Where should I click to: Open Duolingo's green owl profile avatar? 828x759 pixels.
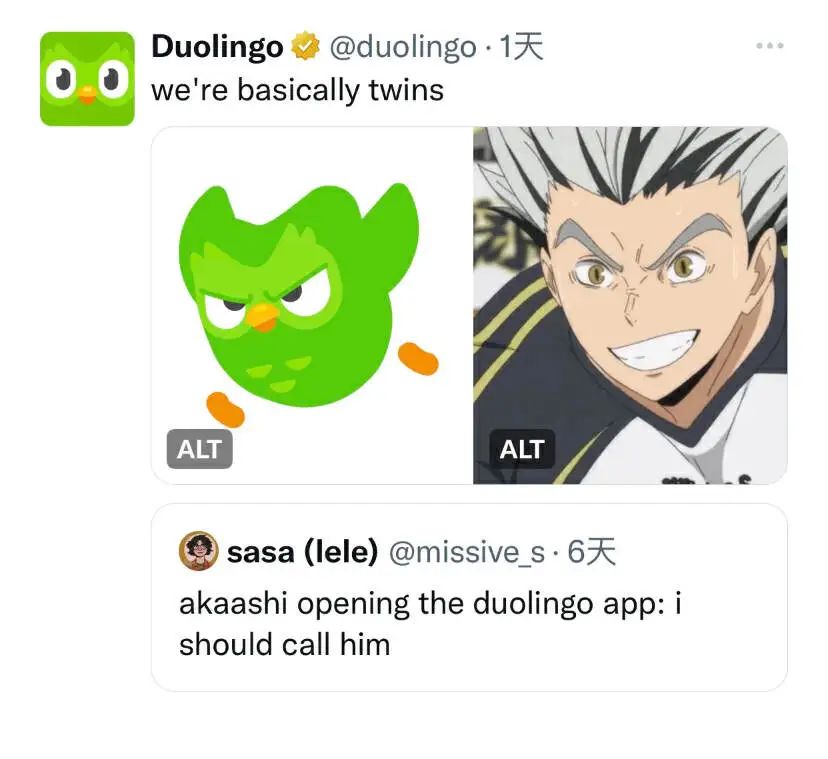(x=87, y=79)
